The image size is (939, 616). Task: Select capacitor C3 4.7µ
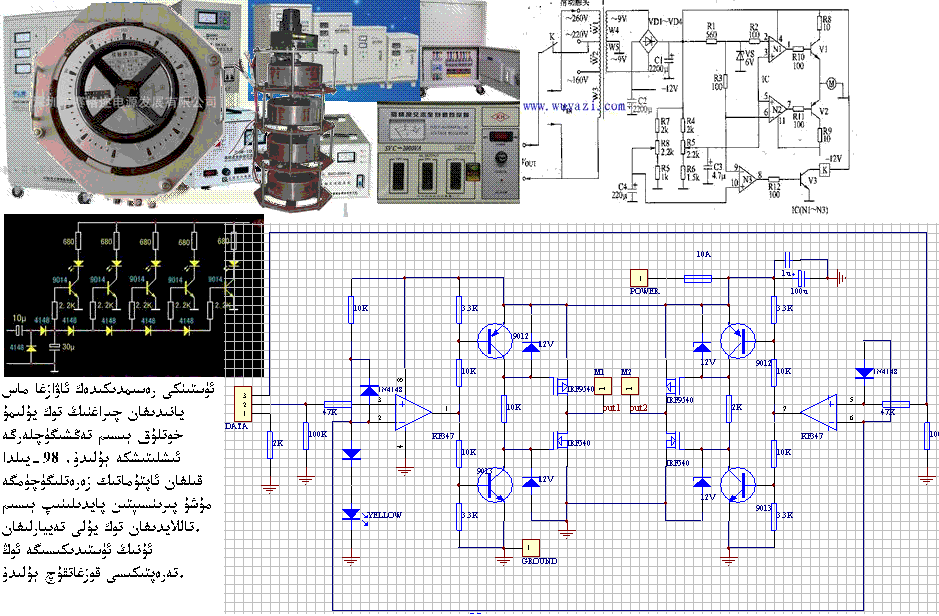tap(709, 167)
